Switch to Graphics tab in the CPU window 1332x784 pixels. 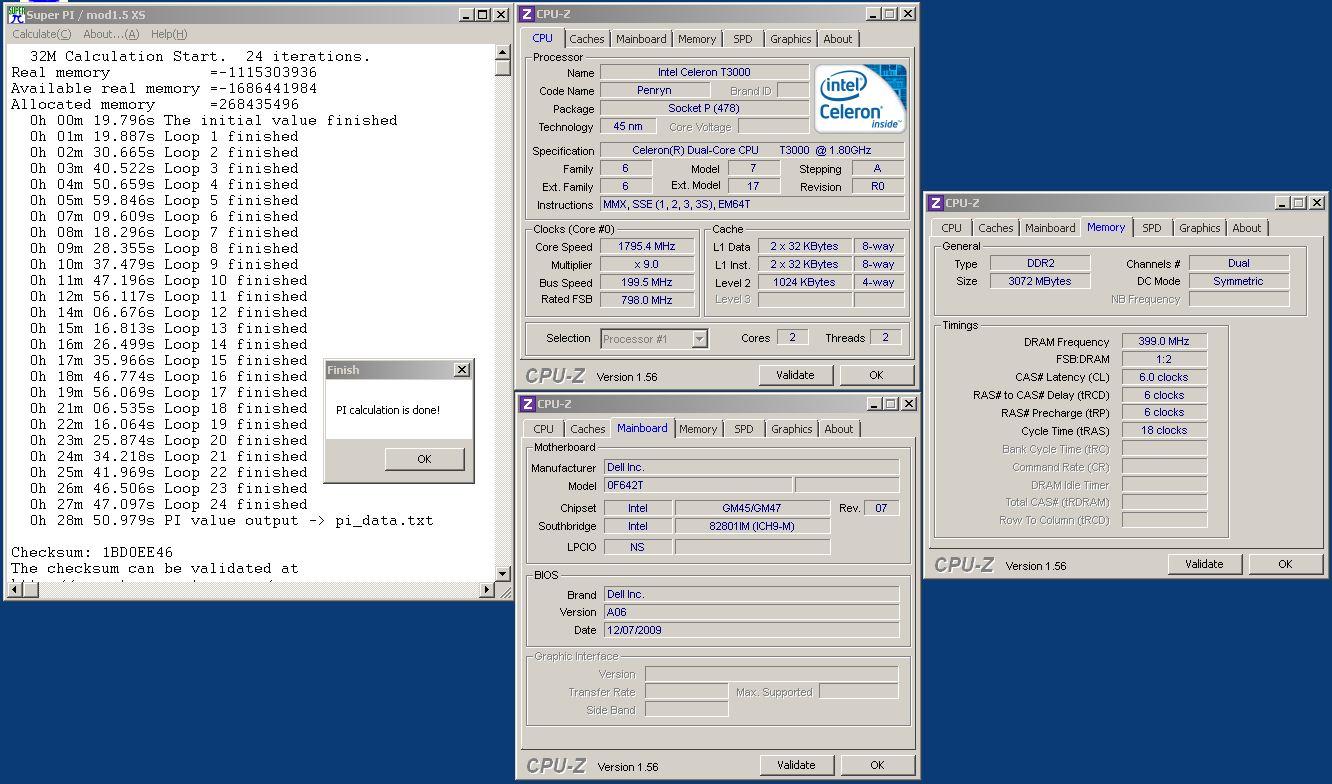(x=791, y=39)
